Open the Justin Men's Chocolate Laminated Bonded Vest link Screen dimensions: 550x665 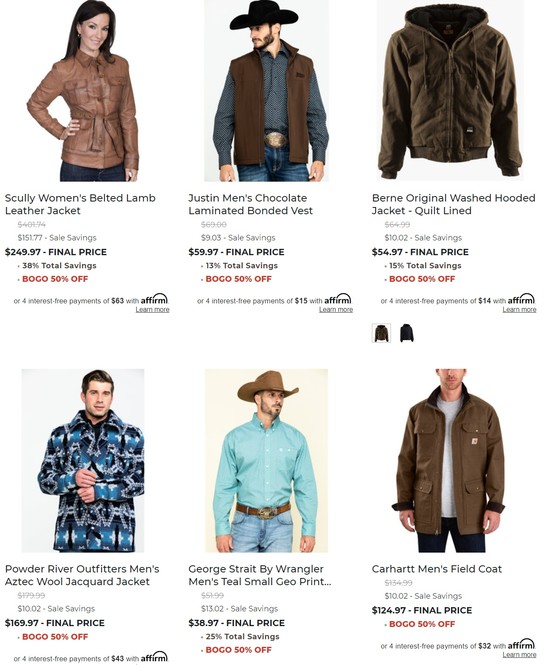point(251,204)
